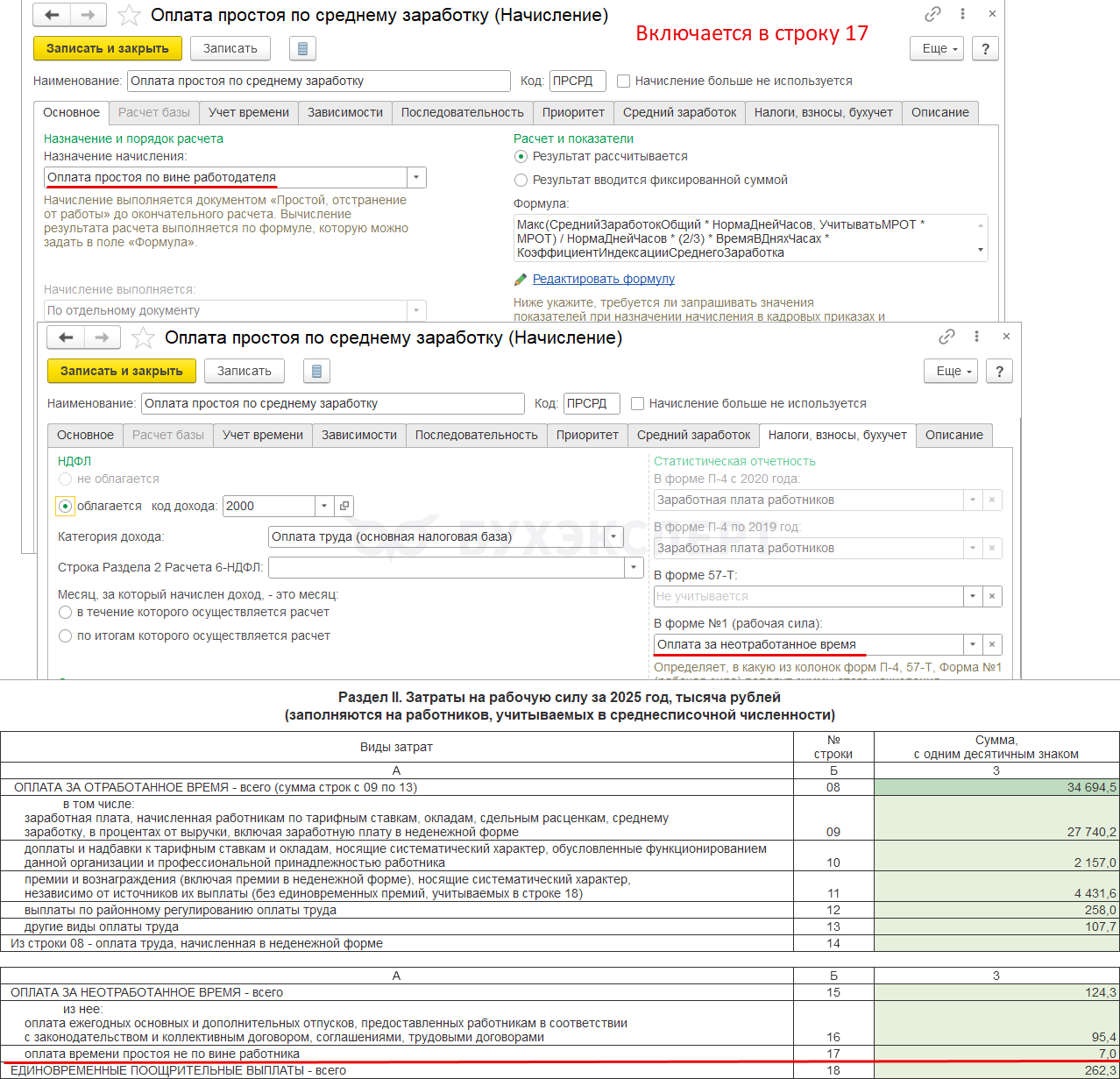This screenshot has height=1079, width=1120.
Task: Expand 'По отдельному документу' dropdown
Action: point(416,310)
